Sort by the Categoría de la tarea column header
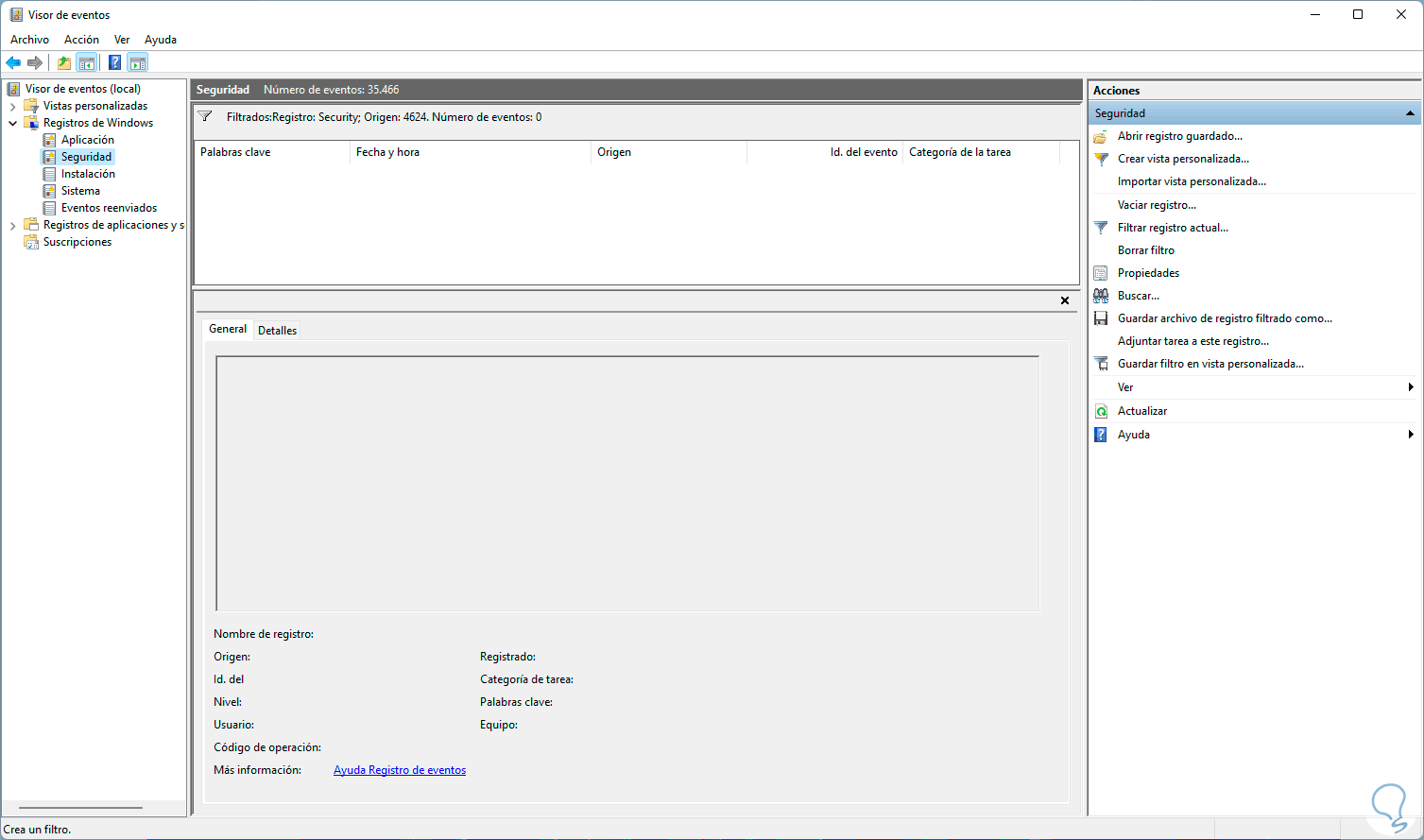1424x840 pixels. (981, 152)
